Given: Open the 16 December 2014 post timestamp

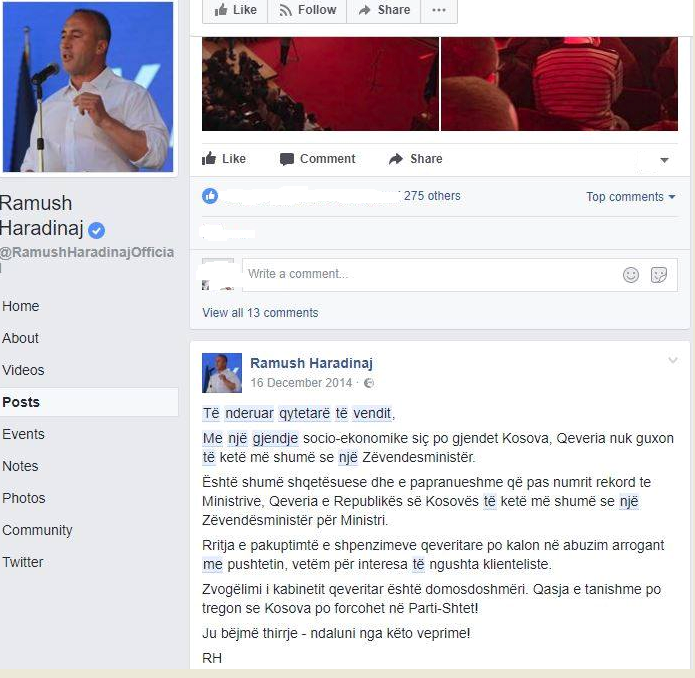Looking at the screenshot, I should pyautogui.click(x=301, y=383).
